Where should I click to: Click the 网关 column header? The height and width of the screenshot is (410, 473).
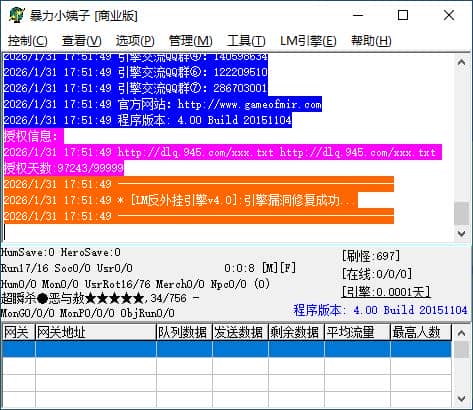pyautogui.click(x=18, y=332)
